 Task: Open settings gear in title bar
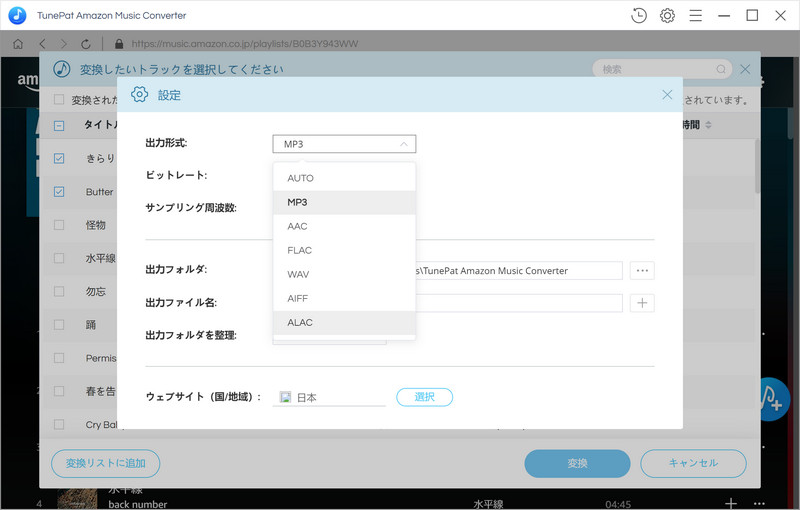[x=667, y=15]
